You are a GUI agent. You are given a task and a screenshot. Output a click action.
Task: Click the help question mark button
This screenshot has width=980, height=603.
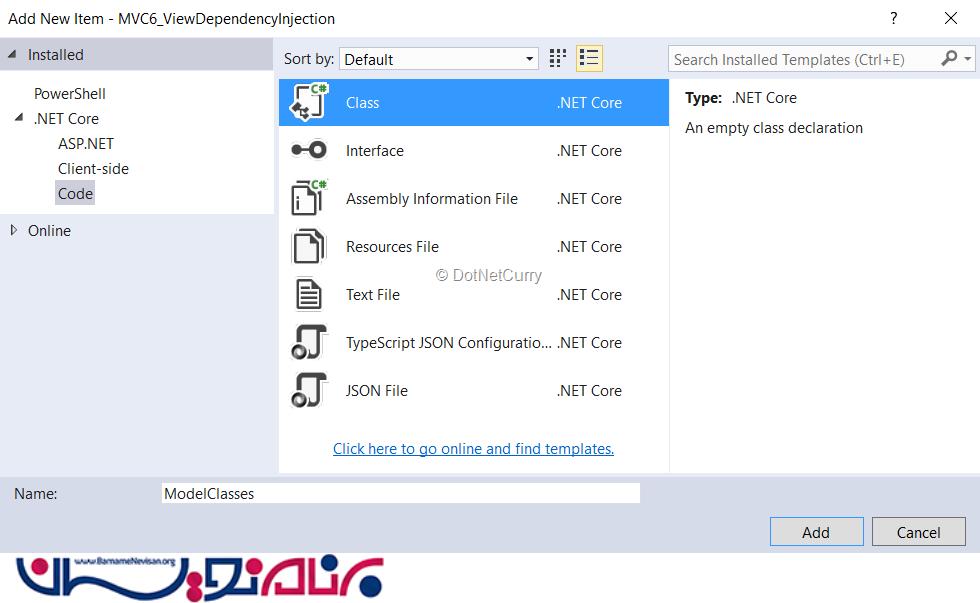pyautogui.click(x=894, y=18)
